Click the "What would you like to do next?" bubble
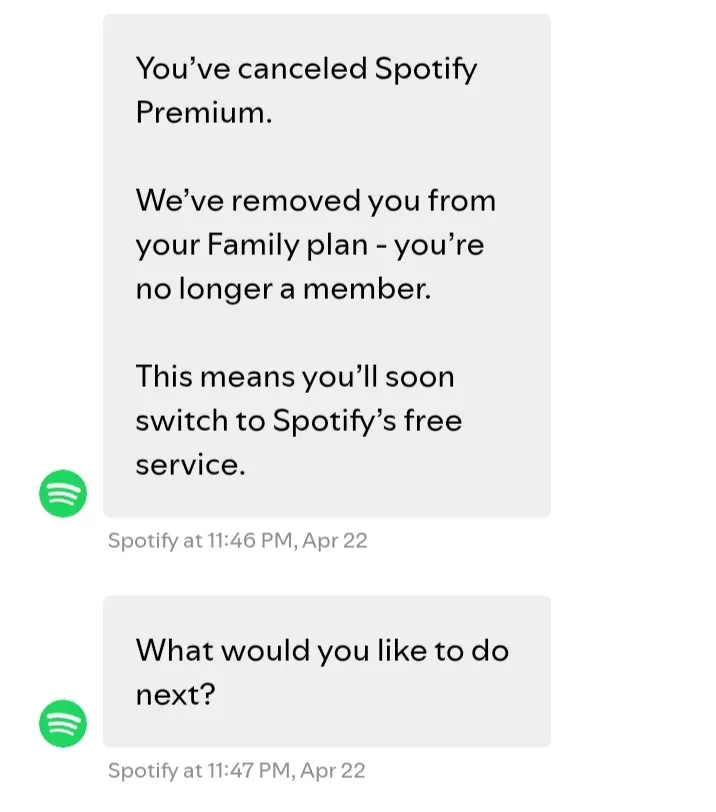 pyautogui.click(x=327, y=671)
